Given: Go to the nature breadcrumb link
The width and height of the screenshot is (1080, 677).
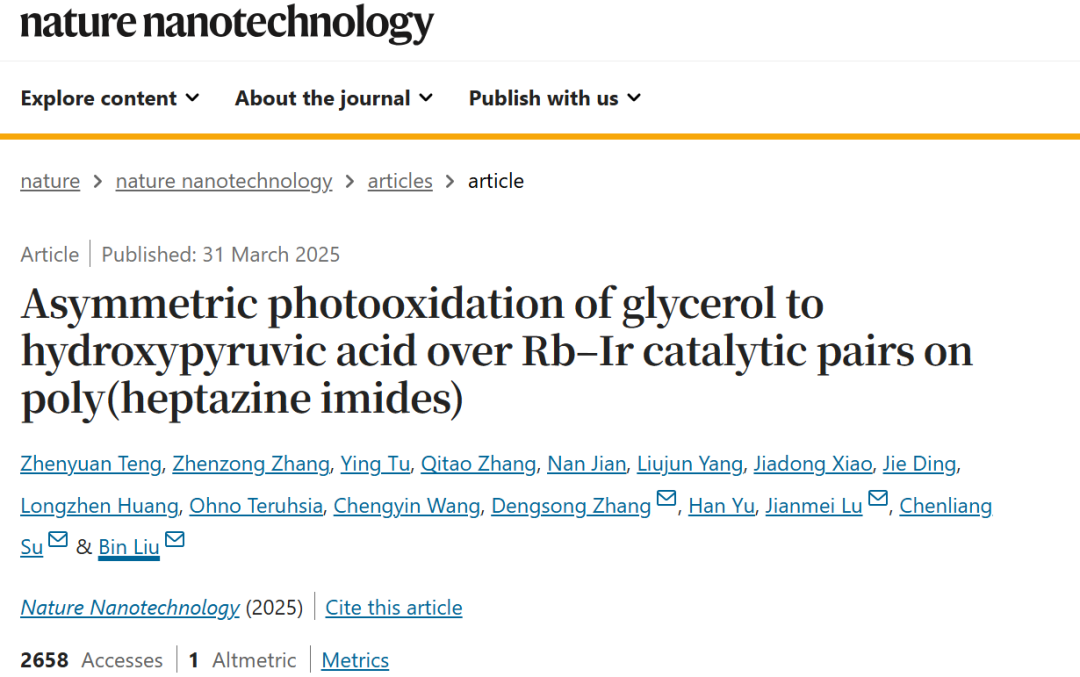Looking at the screenshot, I should [50, 181].
